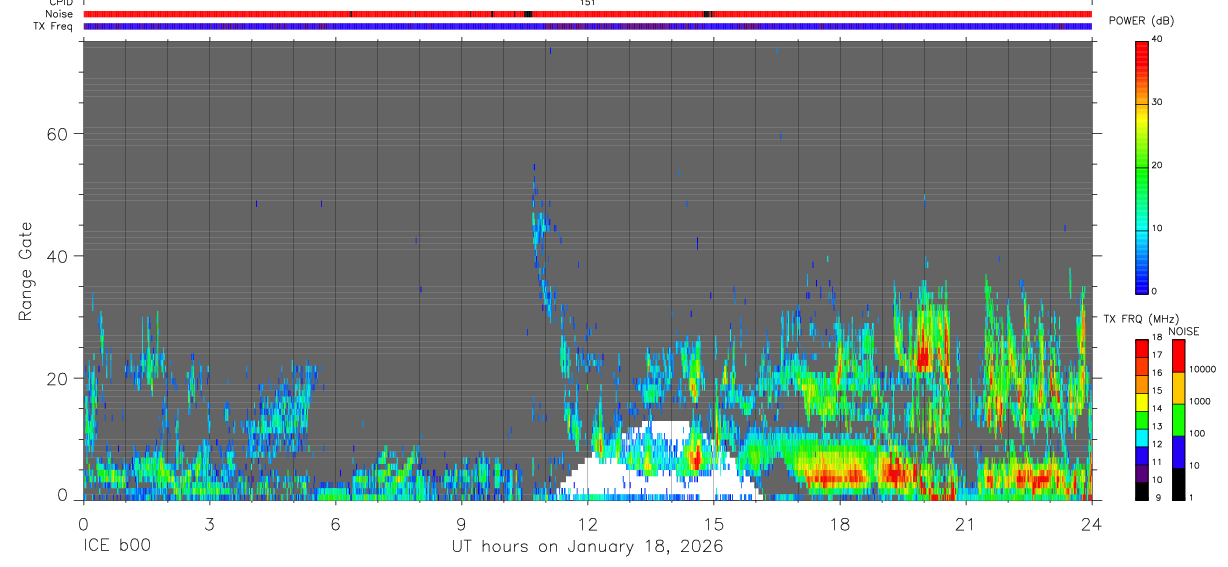The width and height of the screenshot is (1228, 567).
Task: Click the blue TX Freq strip along the top
Action: coord(587,26)
